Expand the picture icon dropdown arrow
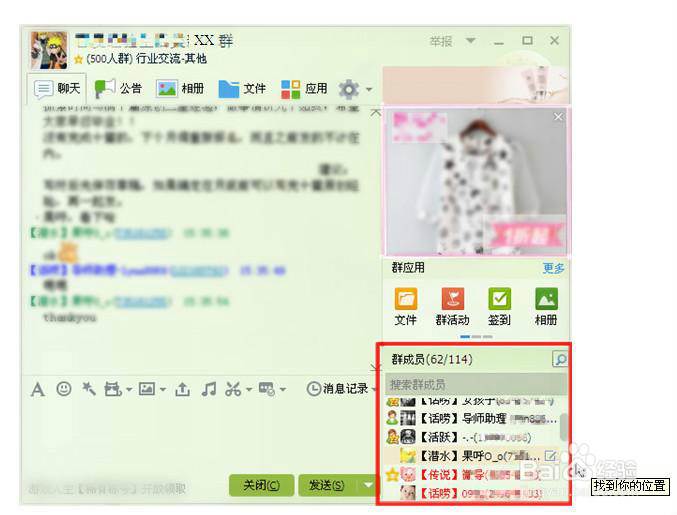This screenshot has height=515, width=677. [162, 390]
